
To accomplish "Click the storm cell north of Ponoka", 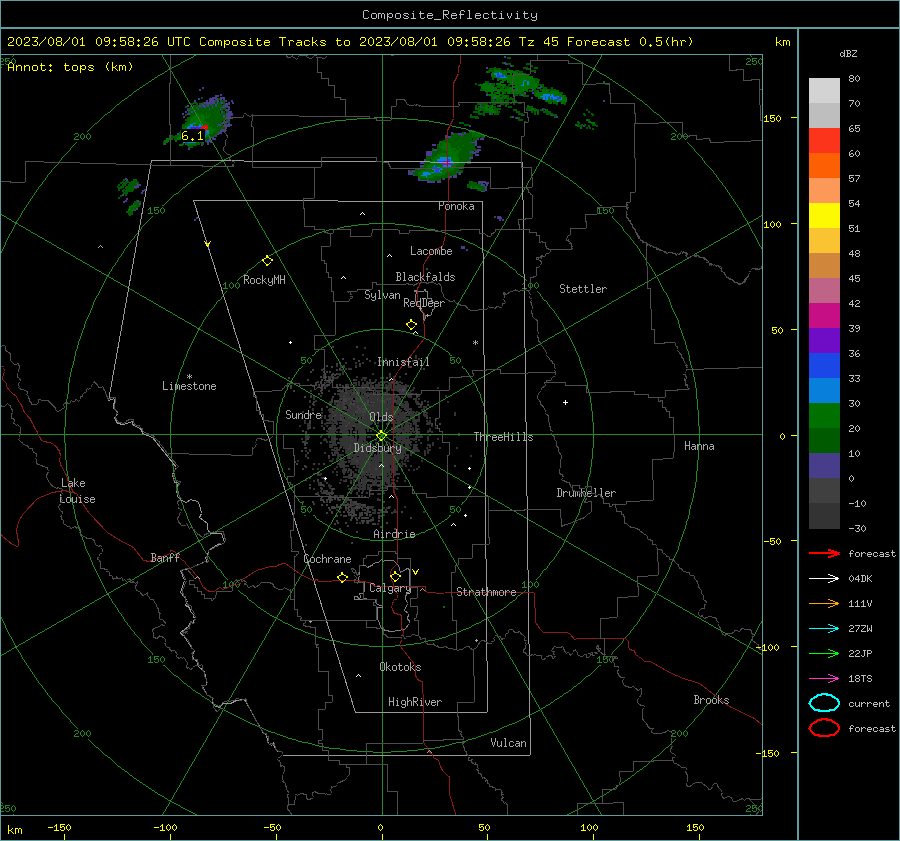I will point(448,158).
